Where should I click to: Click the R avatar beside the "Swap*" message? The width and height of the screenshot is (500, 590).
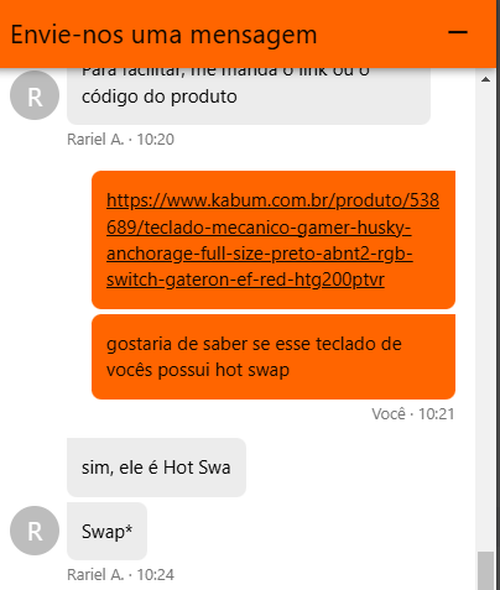click(35, 531)
